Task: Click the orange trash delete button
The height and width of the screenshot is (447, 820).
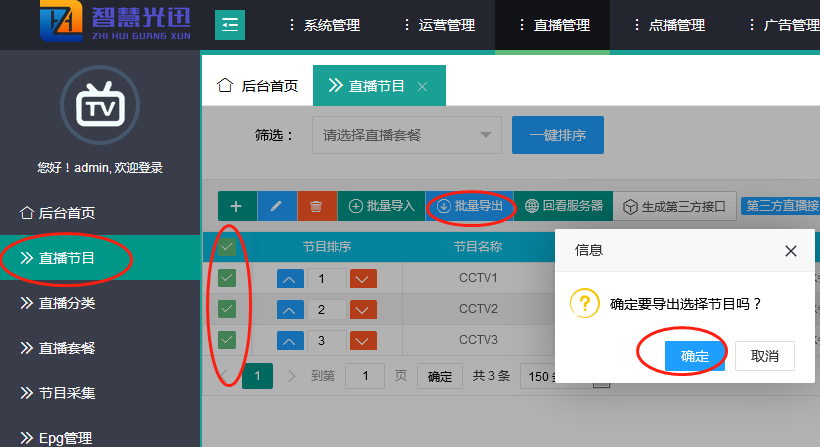Action: tap(317, 206)
